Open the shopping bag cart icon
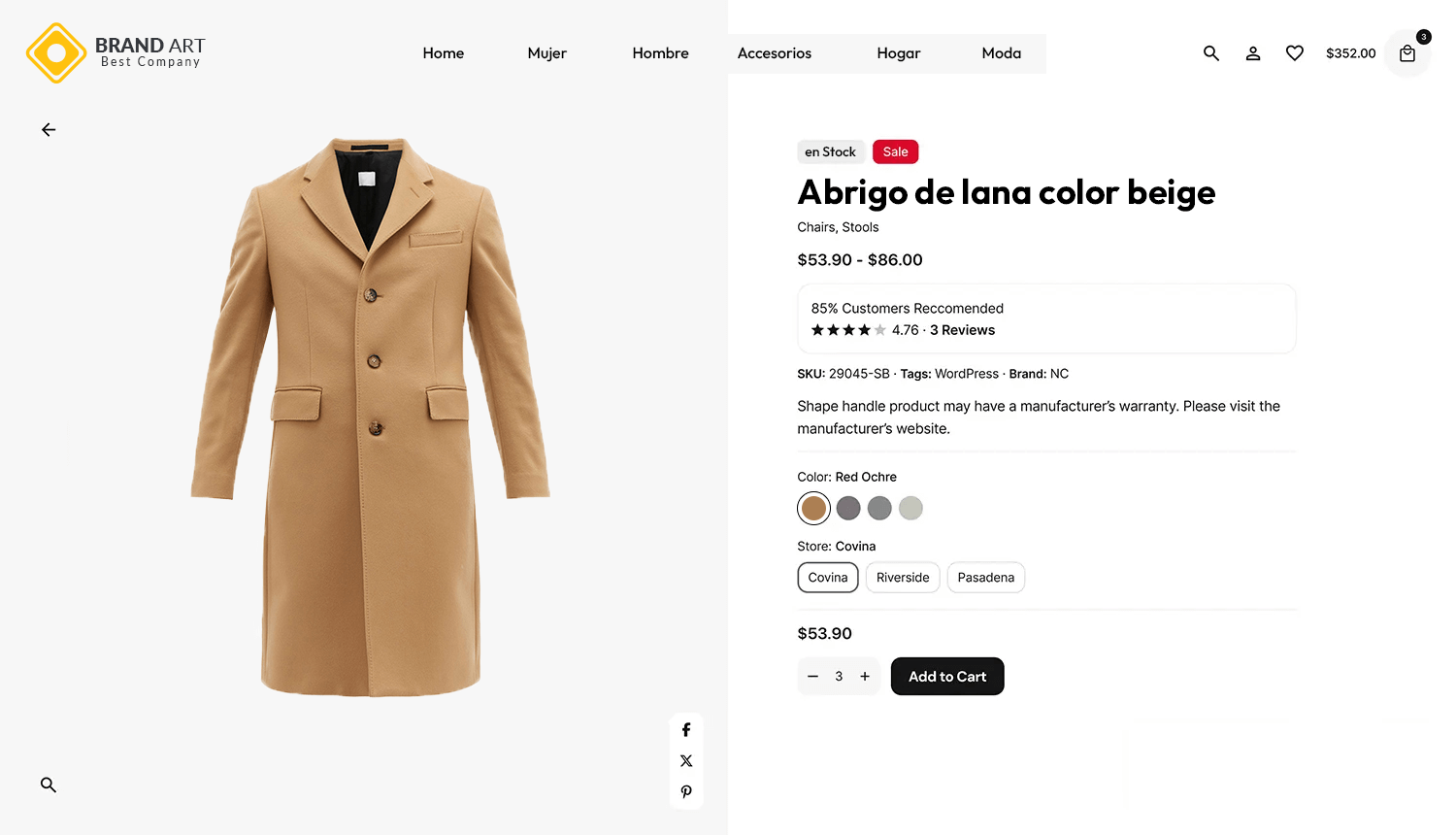The height and width of the screenshot is (835, 1456). (x=1406, y=53)
